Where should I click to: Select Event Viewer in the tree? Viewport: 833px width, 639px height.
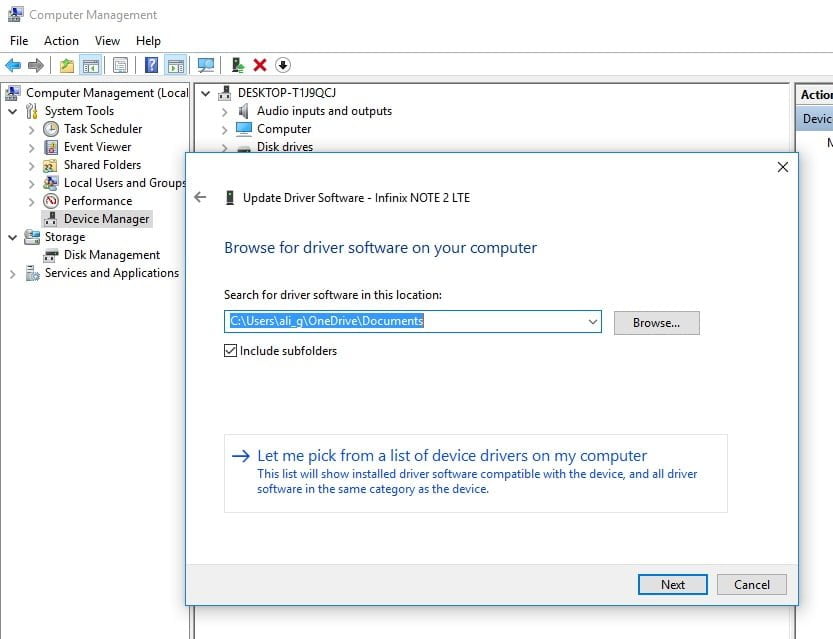tap(97, 147)
